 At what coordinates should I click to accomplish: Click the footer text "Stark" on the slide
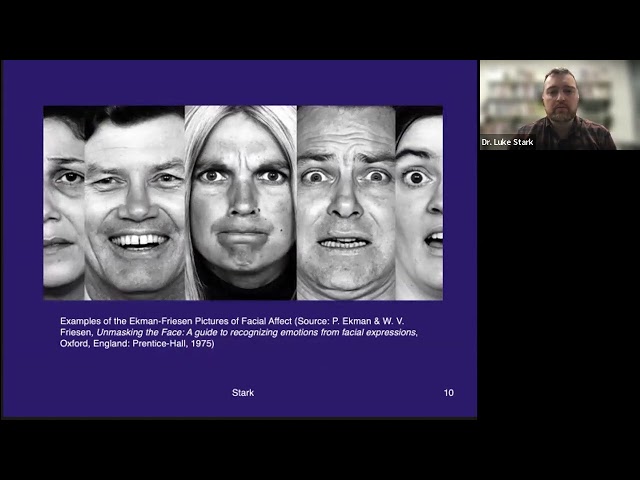243,393
